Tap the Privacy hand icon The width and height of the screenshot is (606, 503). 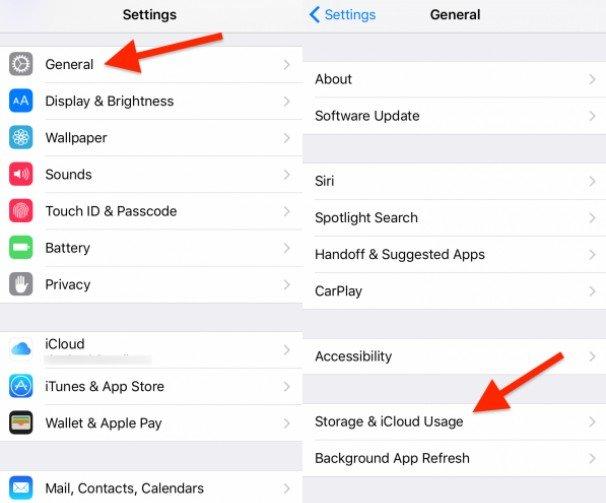pyautogui.click(x=21, y=284)
